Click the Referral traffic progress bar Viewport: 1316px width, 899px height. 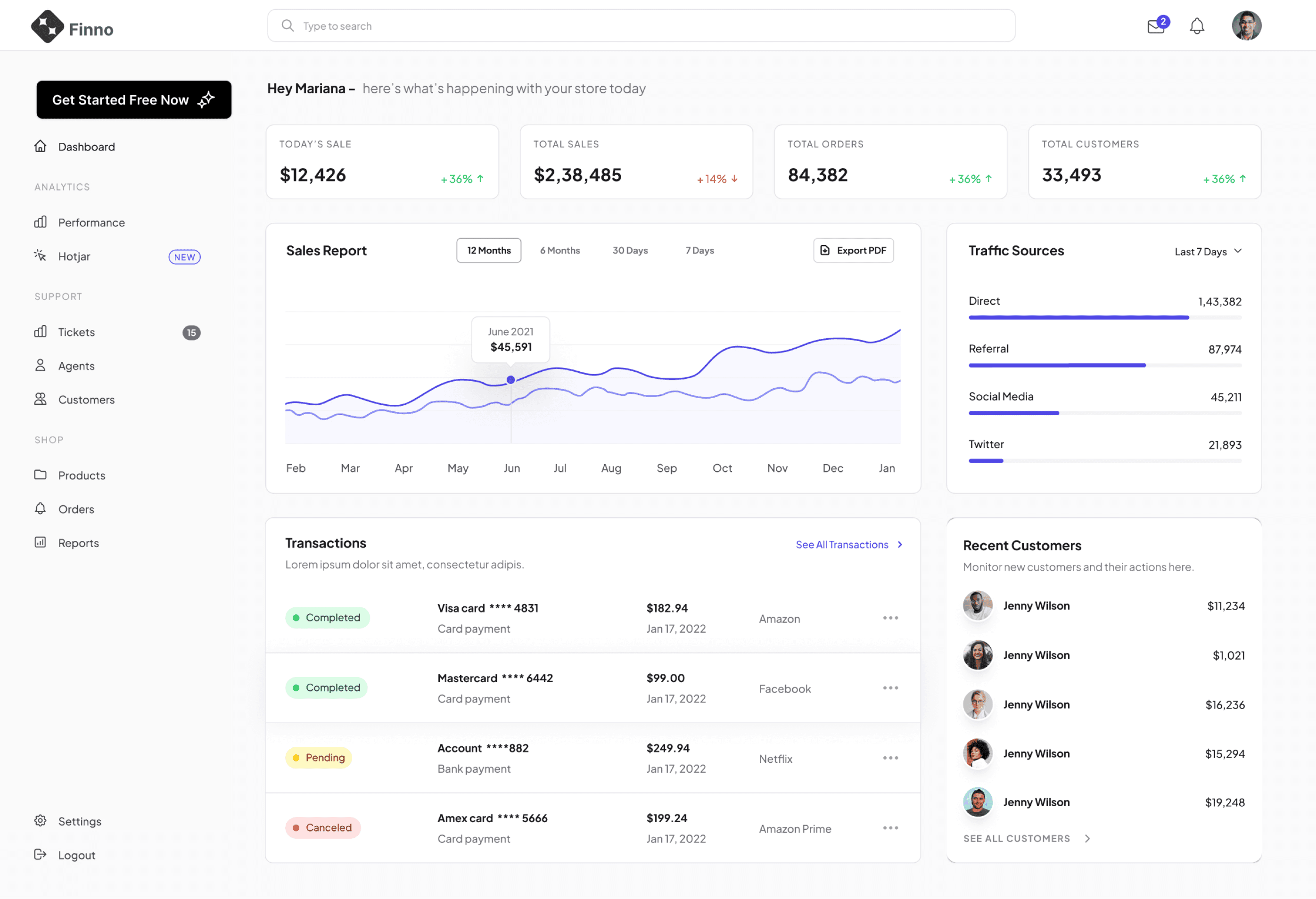pyautogui.click(x=1105, y=365)
